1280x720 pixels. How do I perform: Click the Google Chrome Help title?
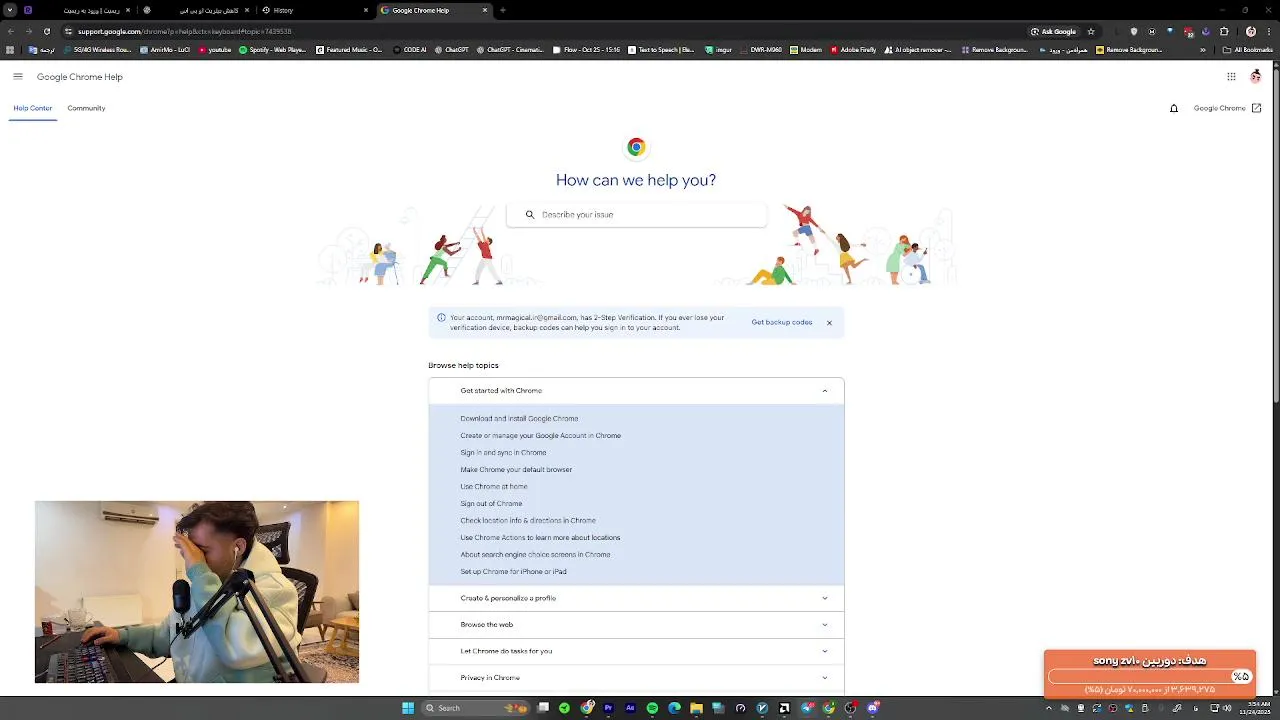80,77
